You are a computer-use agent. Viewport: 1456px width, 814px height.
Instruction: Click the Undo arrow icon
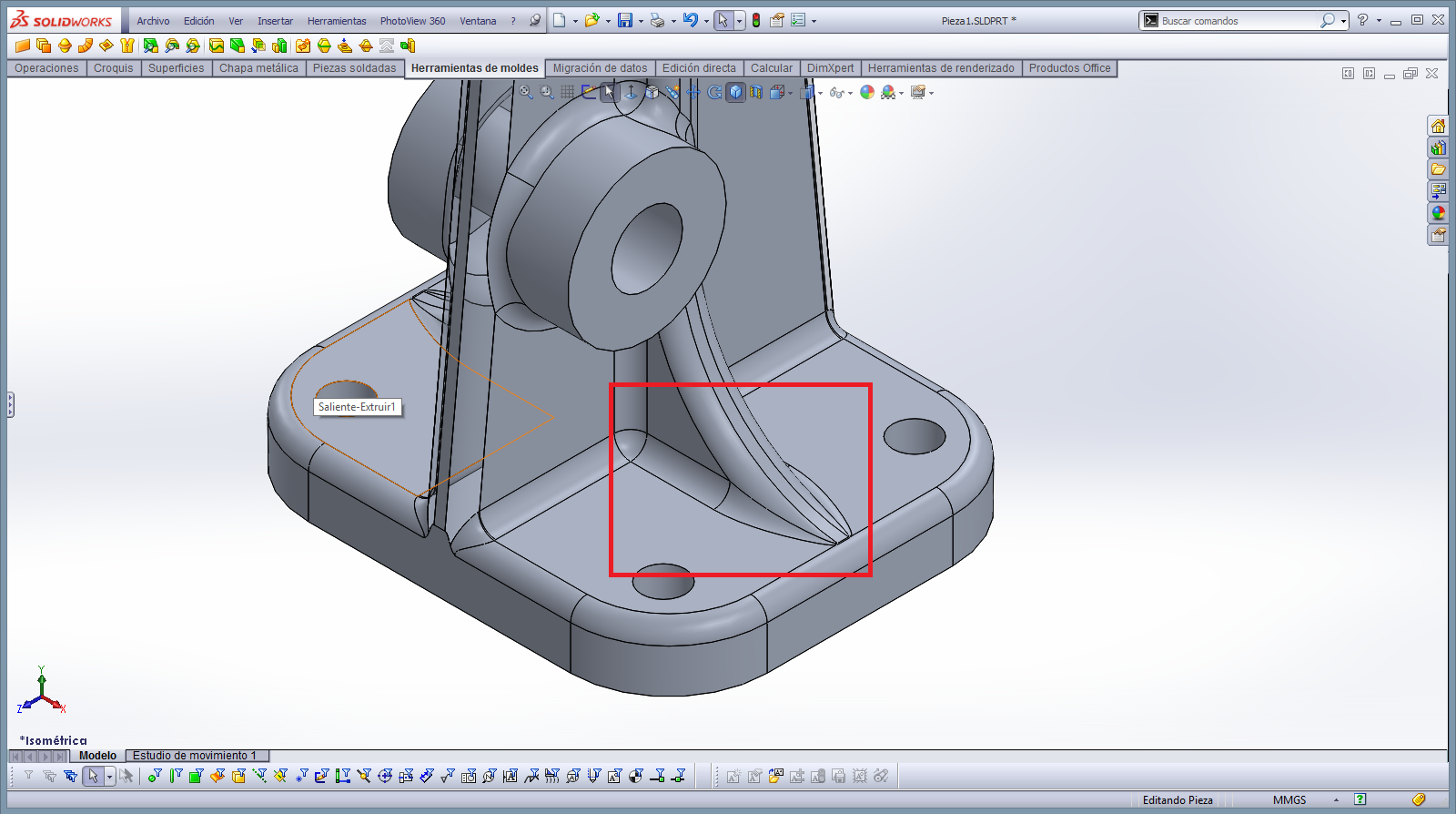(x=691, y=20)
